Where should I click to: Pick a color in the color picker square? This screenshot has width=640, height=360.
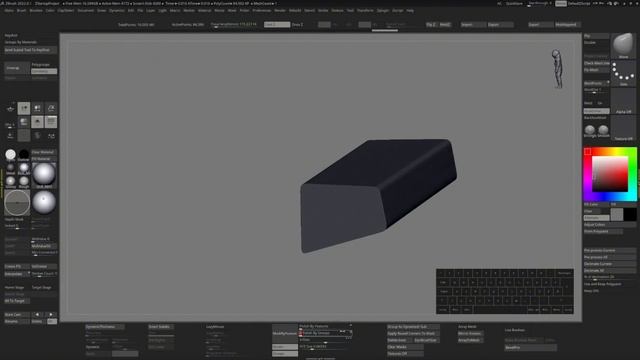pos(610,173)
